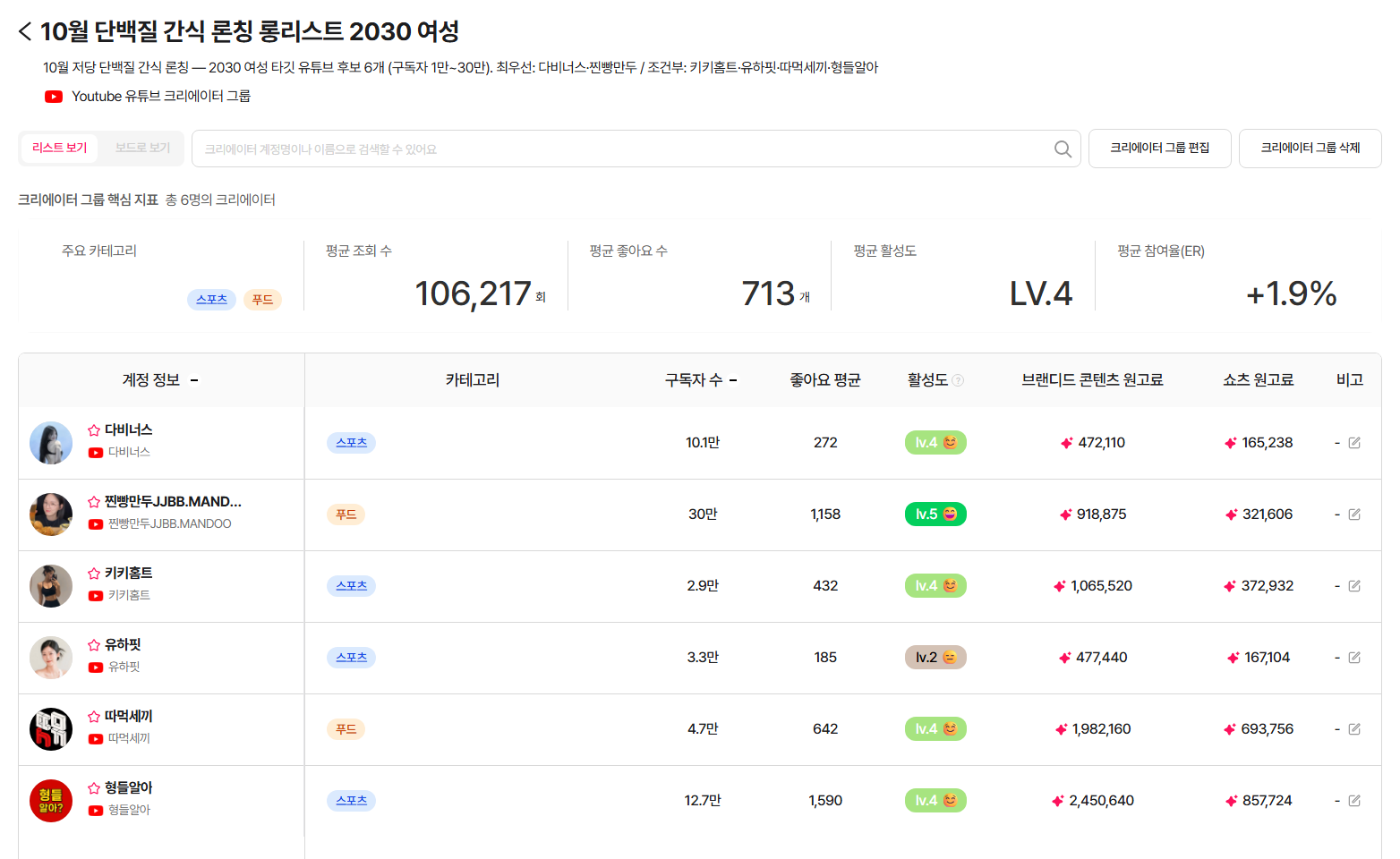The width and height of the screenshot is (1400, 859).
Task: Click the 브랜디드 콘텐츠 원고료 column header
Action: pyautogui.click(x=1092, y=380)
